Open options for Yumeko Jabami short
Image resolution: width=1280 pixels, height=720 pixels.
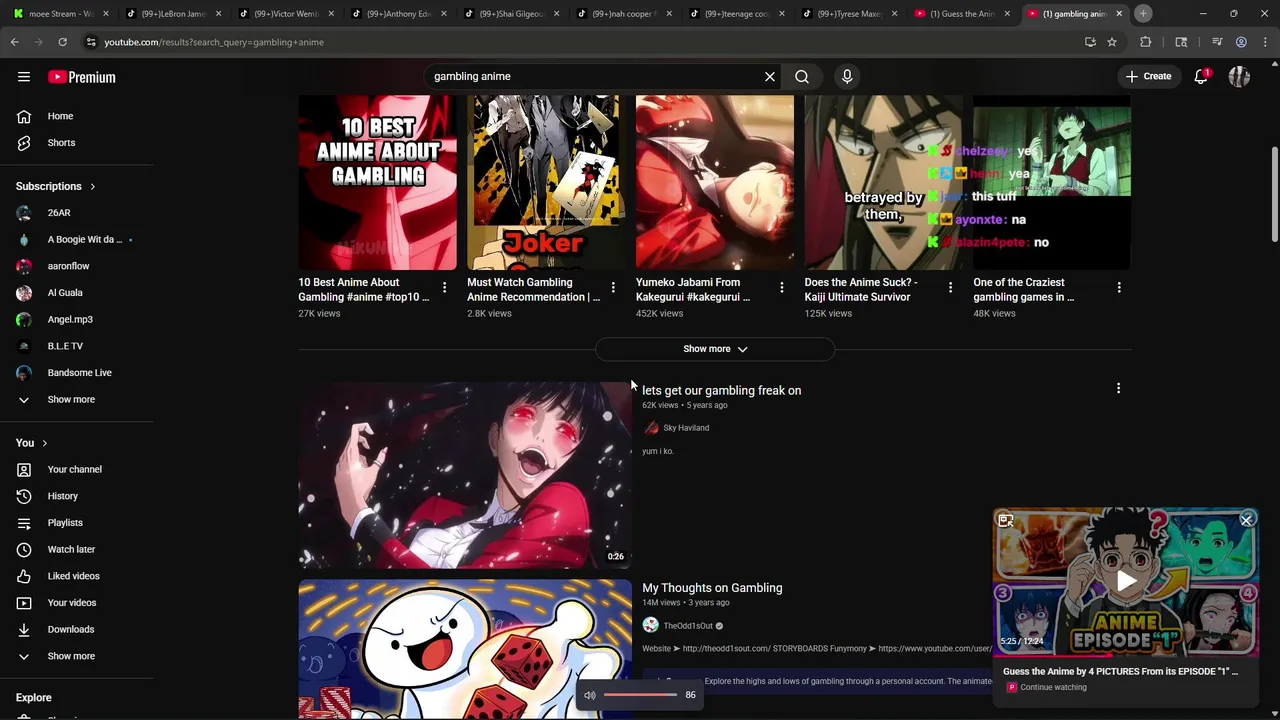(x=782, y=288)
